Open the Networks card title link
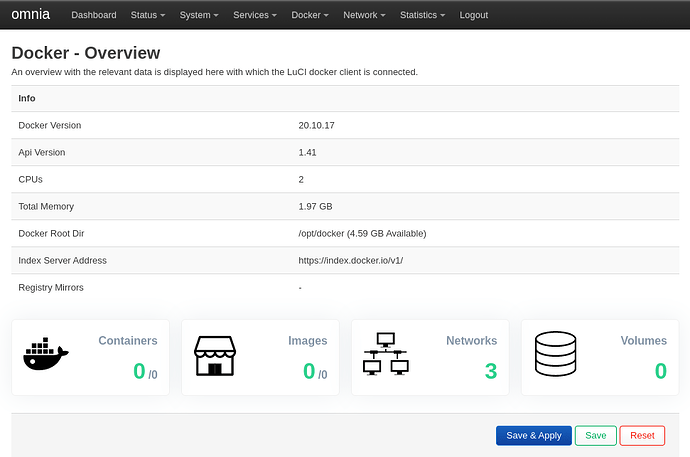690x457 pixels. click(x=471, y=340)
